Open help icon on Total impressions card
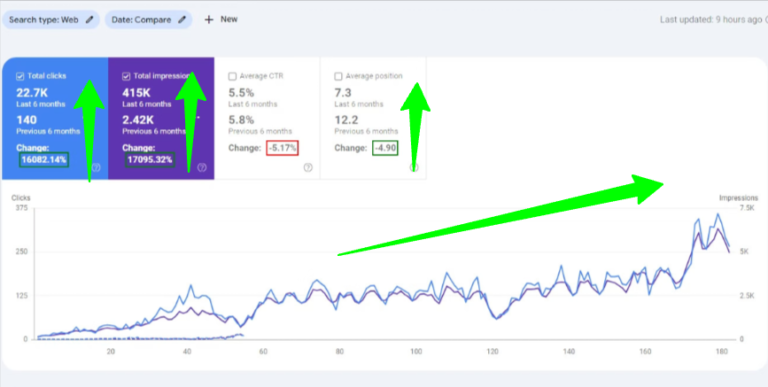This screenshot has height=387, width=768. 202,168
